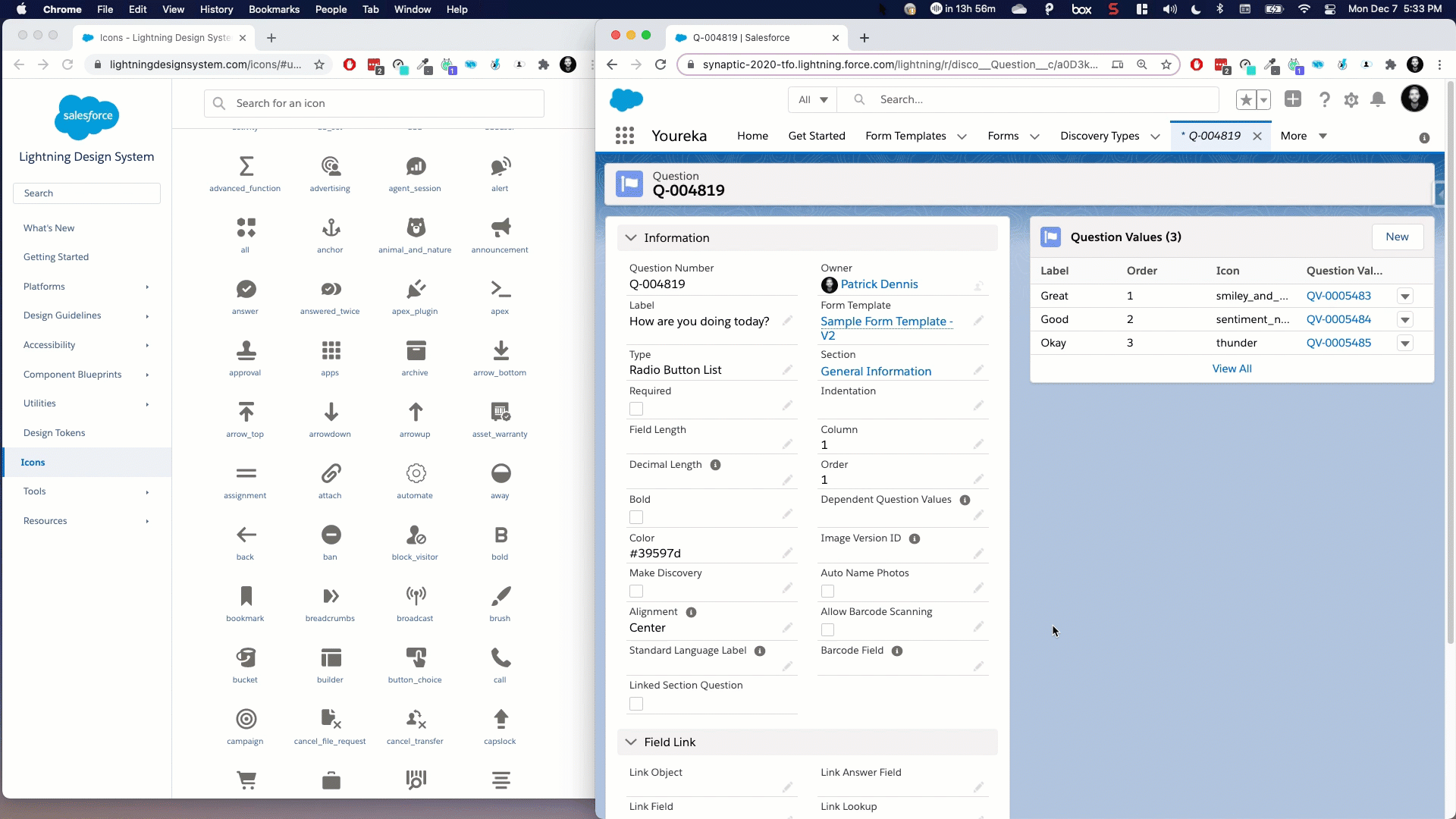Image resolution: width=1456 pixels, height=819 pixels.
Task: Open the Bookmarks menu in menu bar
Action: point(274,9)
